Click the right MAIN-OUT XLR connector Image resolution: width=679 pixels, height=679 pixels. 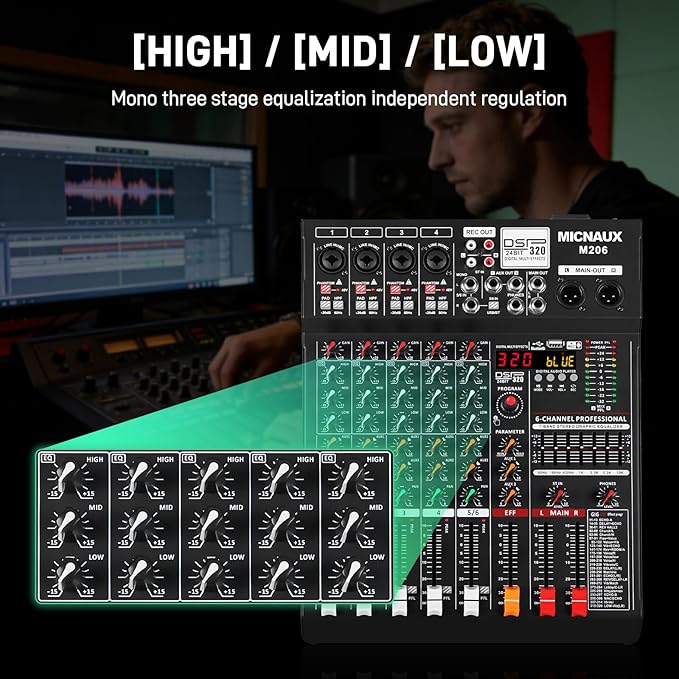[x=609, y=294]
